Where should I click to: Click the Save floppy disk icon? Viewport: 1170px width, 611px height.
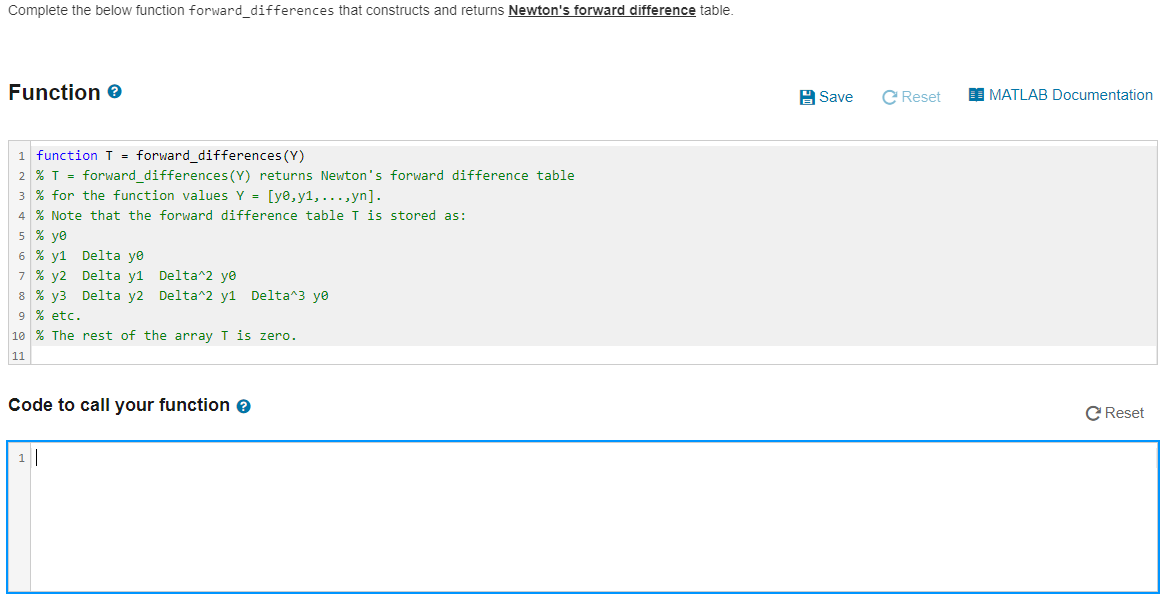[806, 96]
